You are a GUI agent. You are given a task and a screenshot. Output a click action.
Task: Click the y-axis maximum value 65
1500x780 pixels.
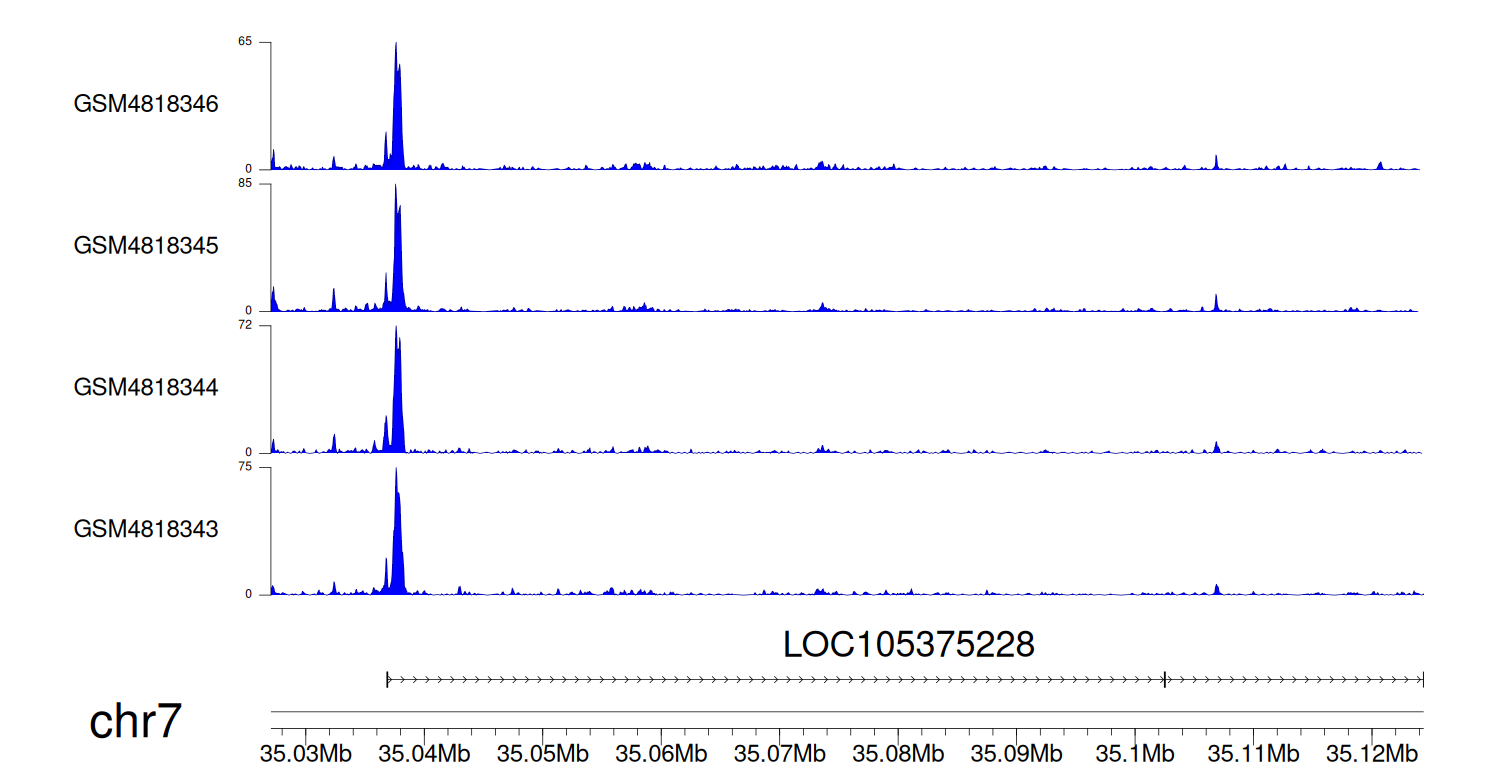245,42
